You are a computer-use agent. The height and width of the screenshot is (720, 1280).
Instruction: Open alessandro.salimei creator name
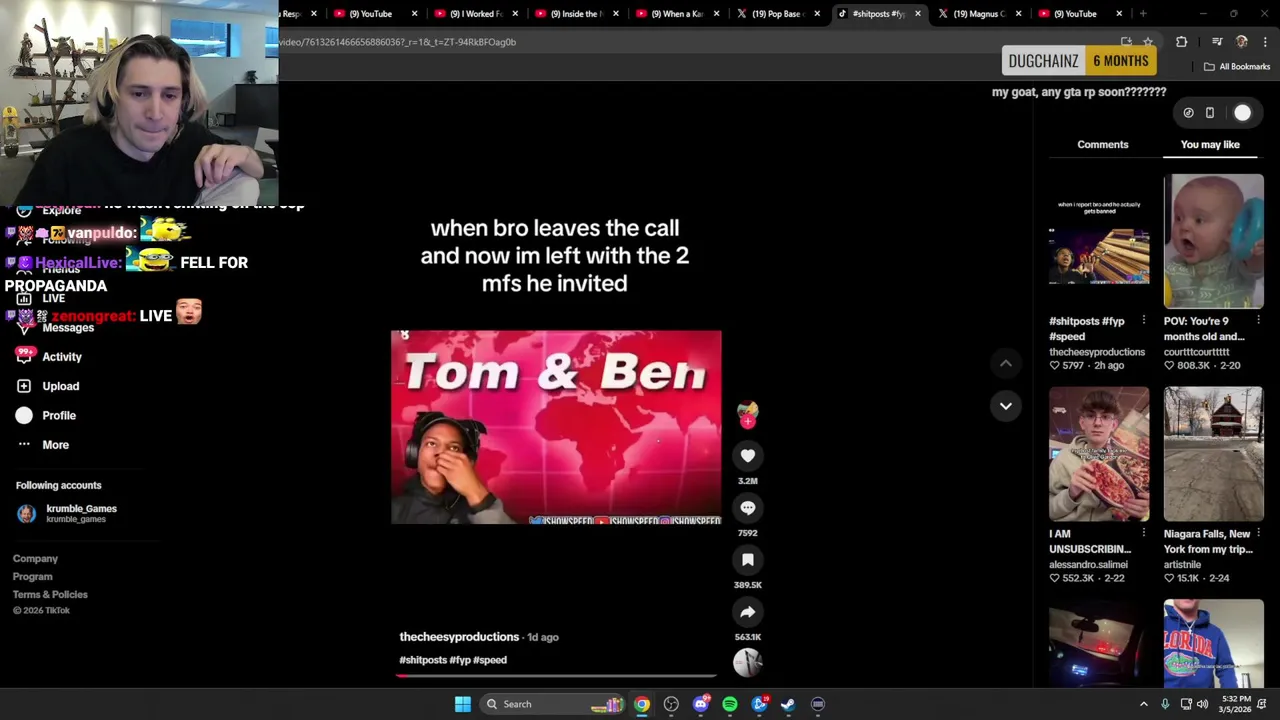coord(1088,565)
